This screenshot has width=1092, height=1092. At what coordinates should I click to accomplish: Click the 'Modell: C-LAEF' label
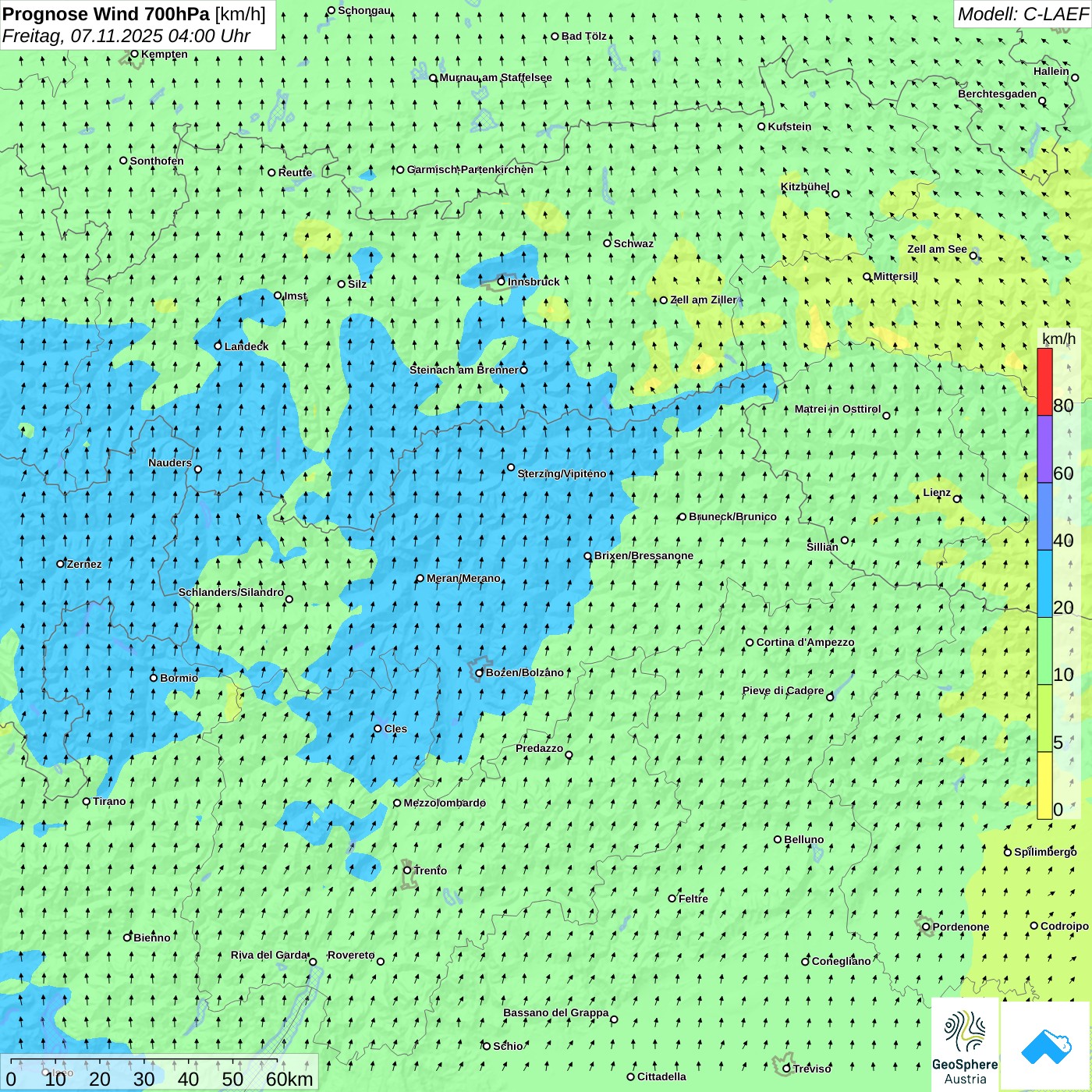(x=1023, y=14)
